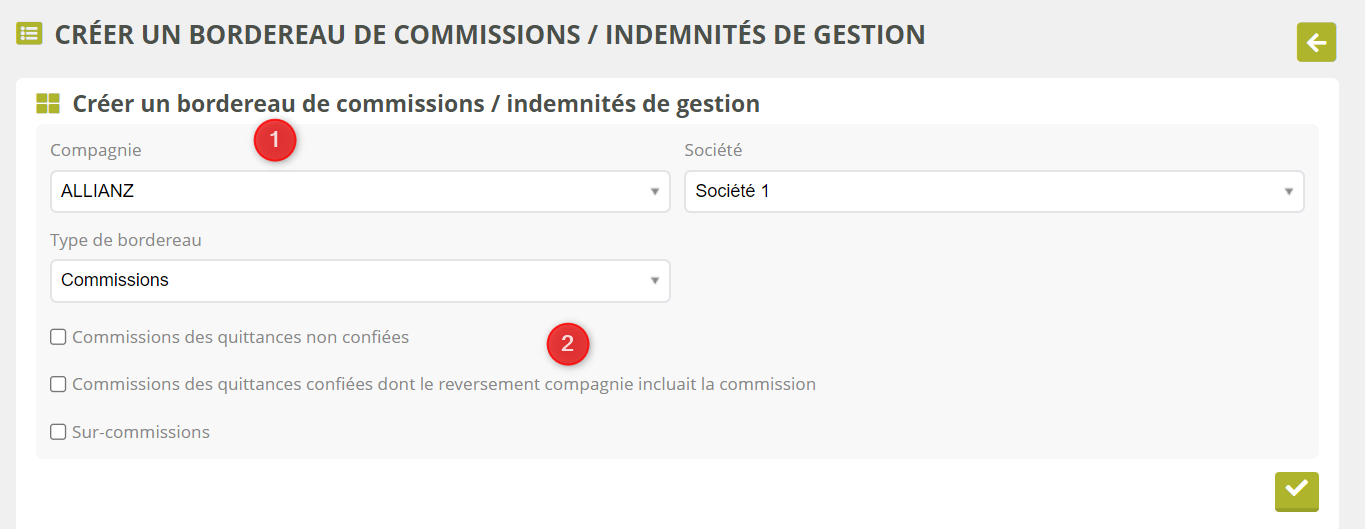1365x529 pixels.
Task: Click the 'Société' field label
Action: pos(713,150)
